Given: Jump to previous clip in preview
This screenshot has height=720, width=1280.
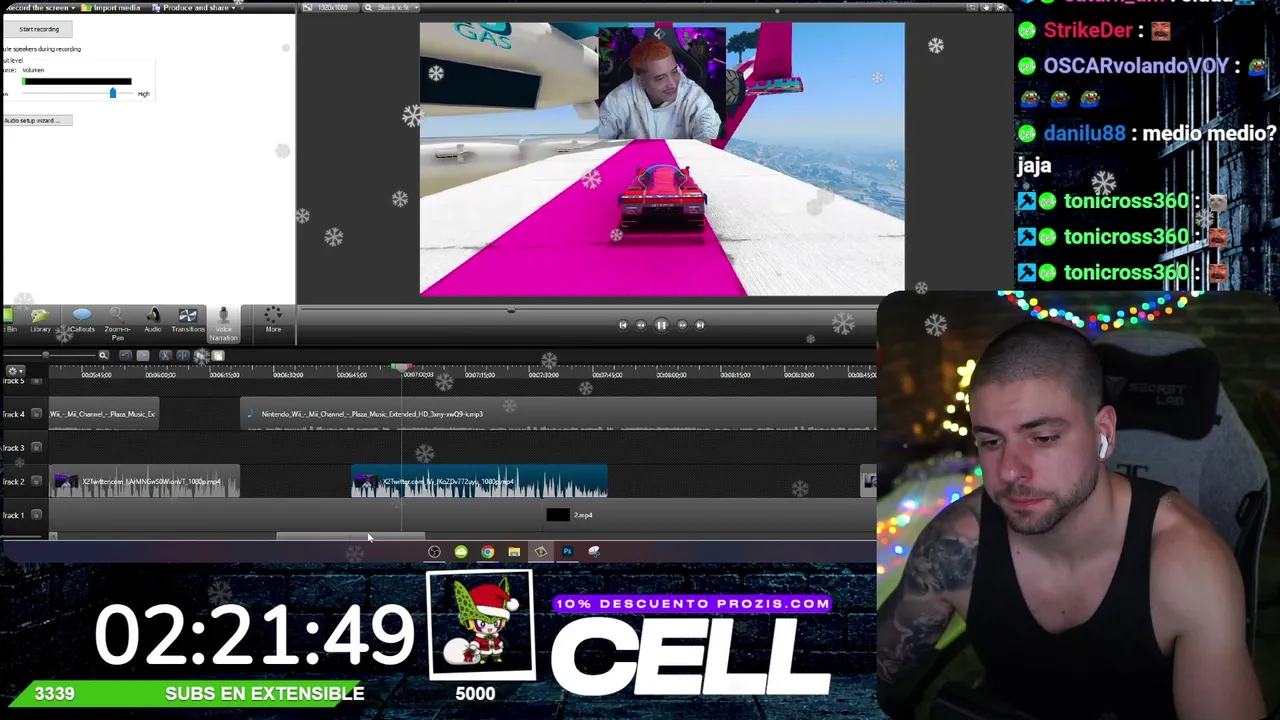Looking at the screenshot, I should point(622,325).
